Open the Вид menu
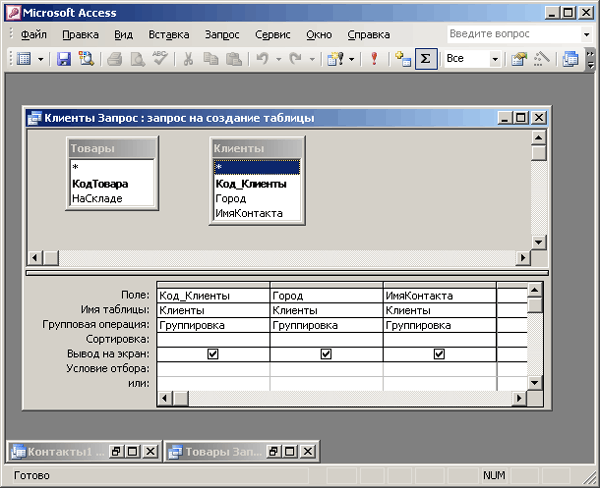 coord(124,34)
